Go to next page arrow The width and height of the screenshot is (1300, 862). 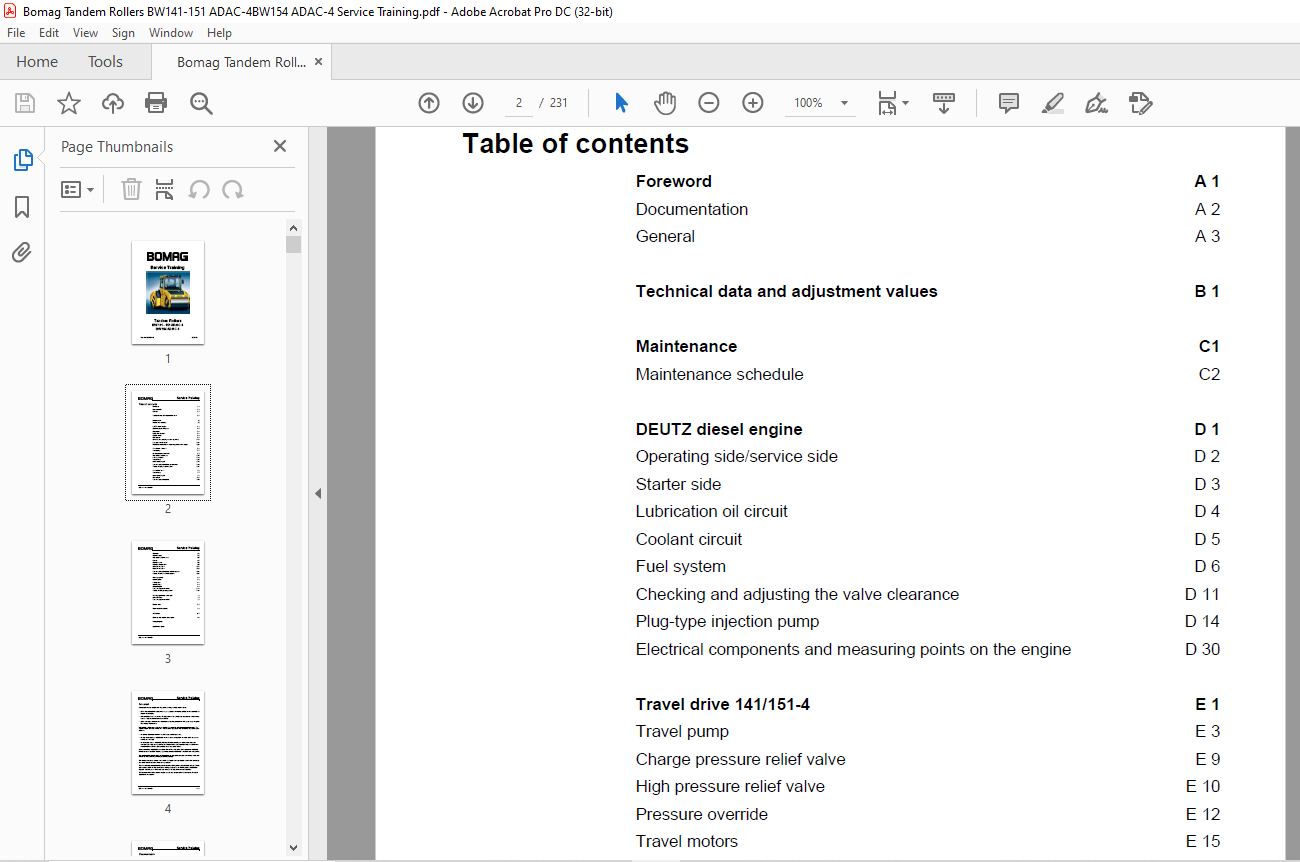click(473, 103)
